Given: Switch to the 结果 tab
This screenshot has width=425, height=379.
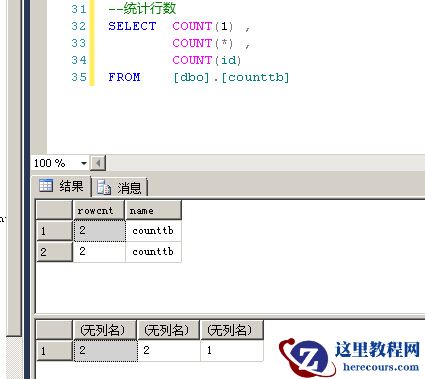Looking at the screenshot, I should pyautogui.click(x=61, y=186).
